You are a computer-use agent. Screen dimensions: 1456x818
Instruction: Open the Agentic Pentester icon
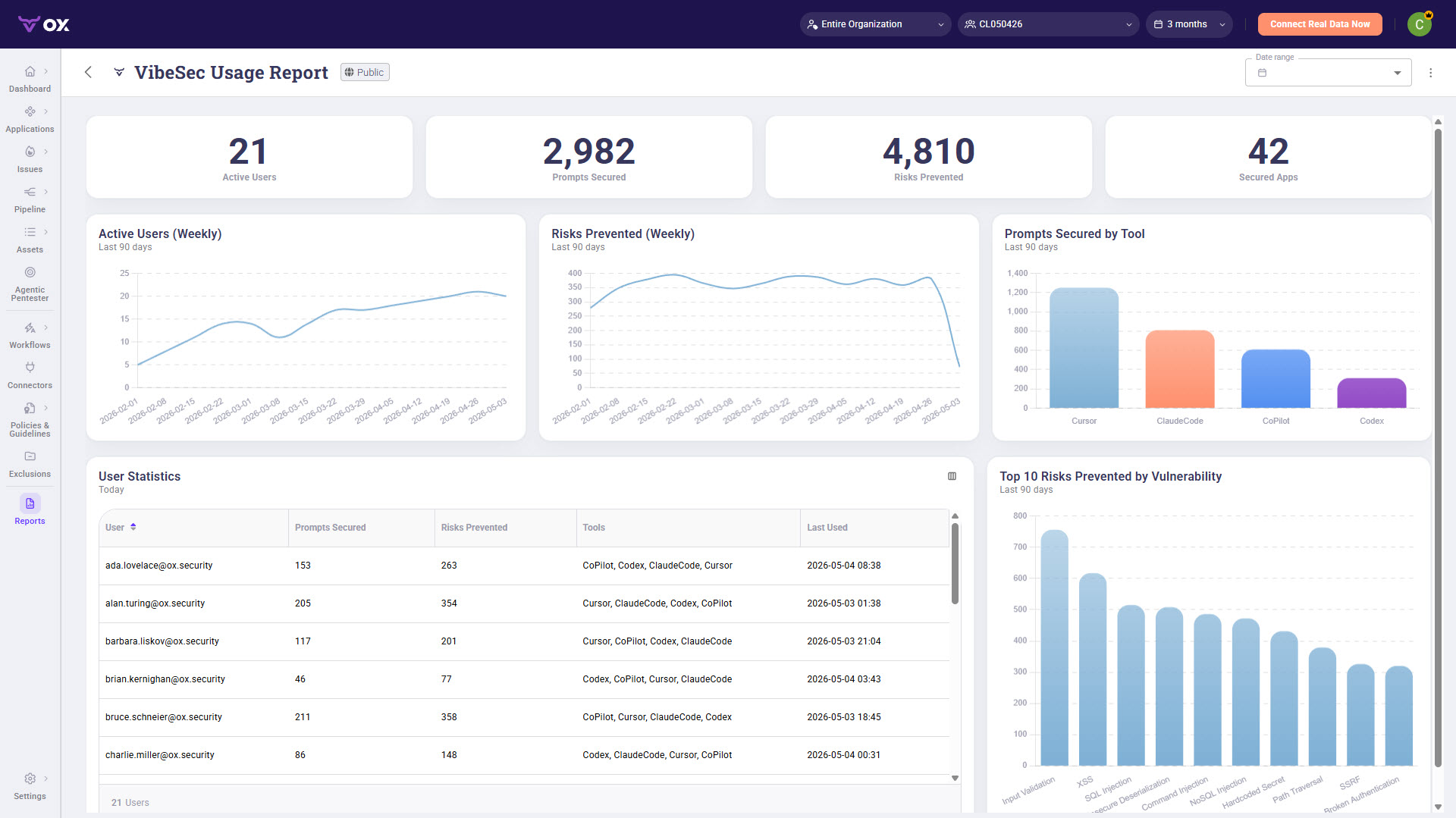[30, 273]
